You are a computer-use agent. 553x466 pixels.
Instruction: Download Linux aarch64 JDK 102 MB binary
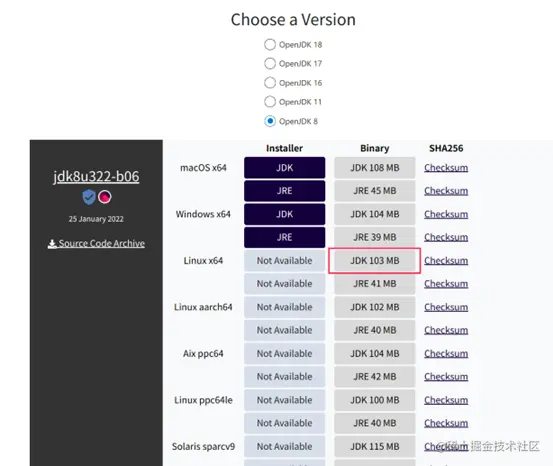pyautogui.click(x=375, y=307)
